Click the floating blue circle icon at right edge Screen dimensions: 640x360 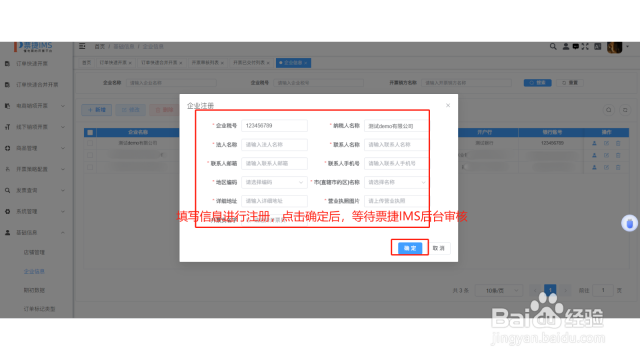coord(629,223)
